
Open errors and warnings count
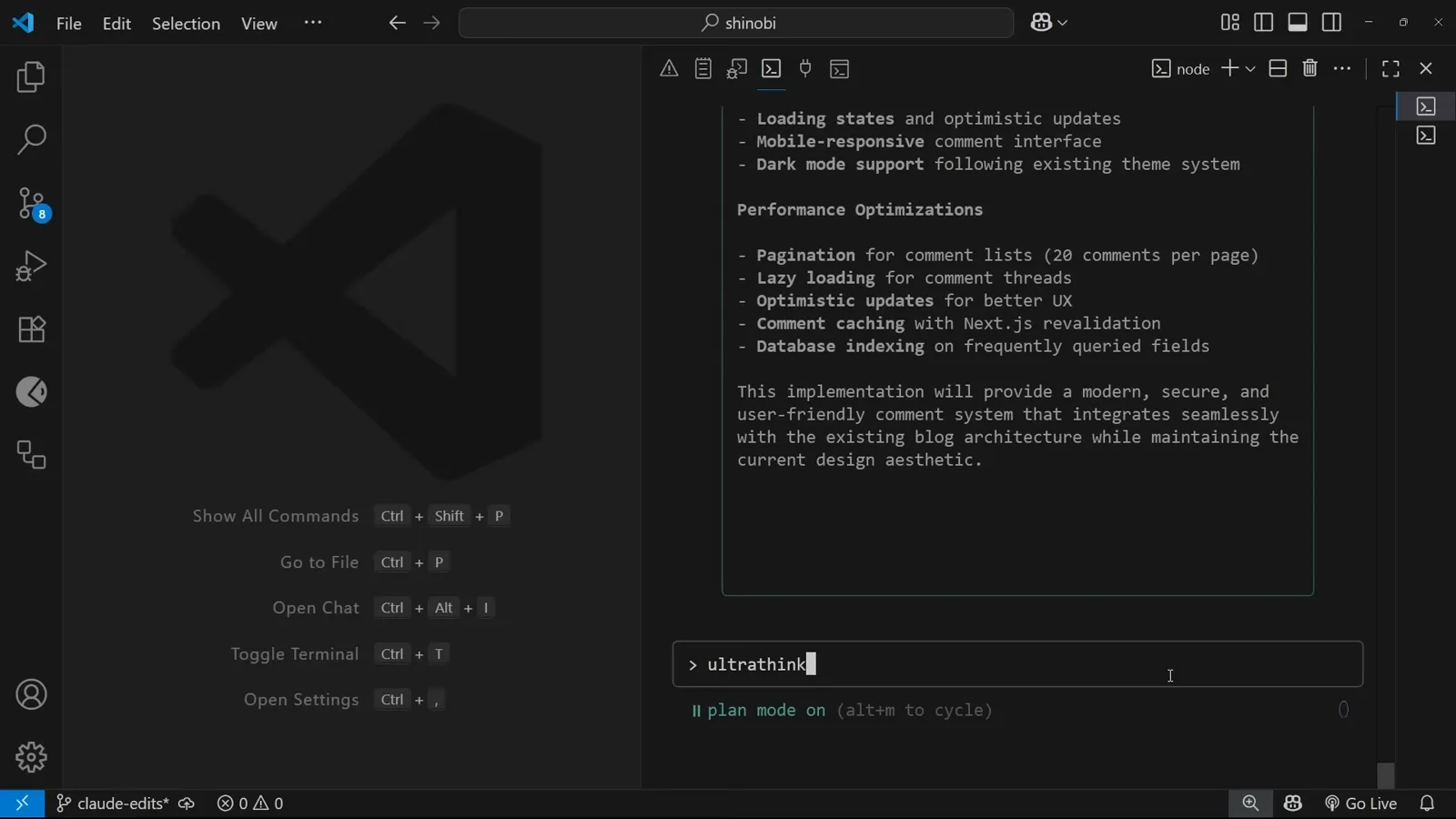[250, 804]
